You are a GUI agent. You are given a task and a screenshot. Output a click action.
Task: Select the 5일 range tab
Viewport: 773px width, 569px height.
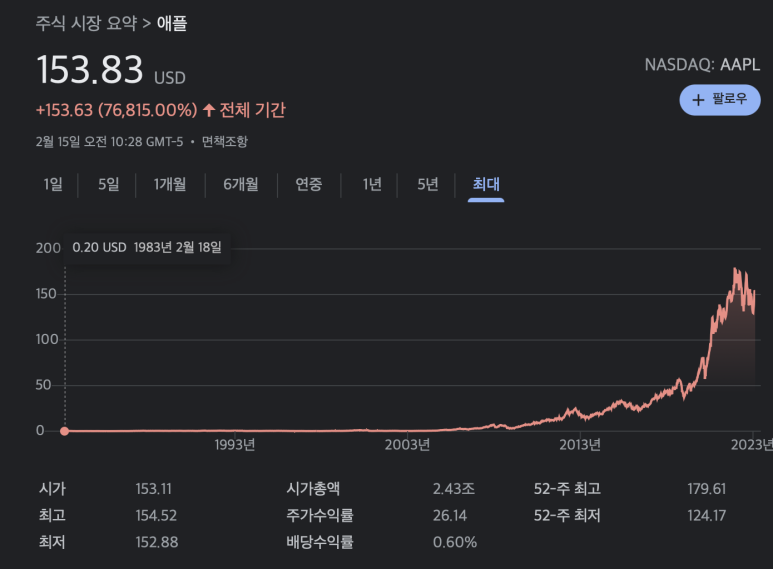108,184
